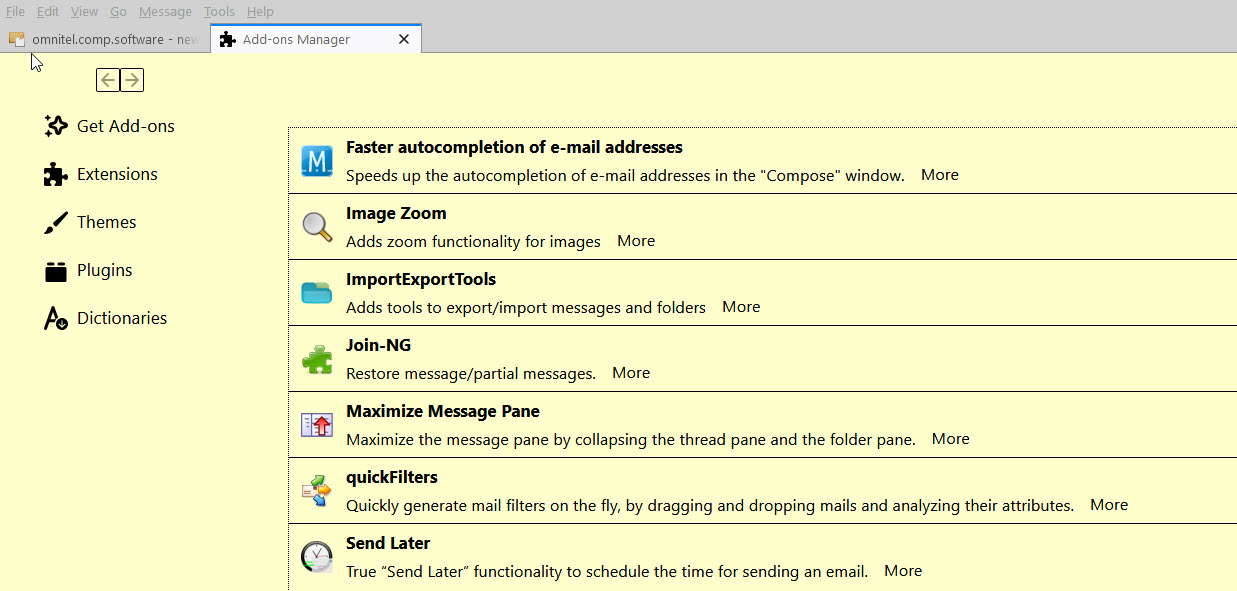Click the back navigation arrow
The width and height of the screenshot is (1237, 591).
pyautogui.click(x=108, y=80)
